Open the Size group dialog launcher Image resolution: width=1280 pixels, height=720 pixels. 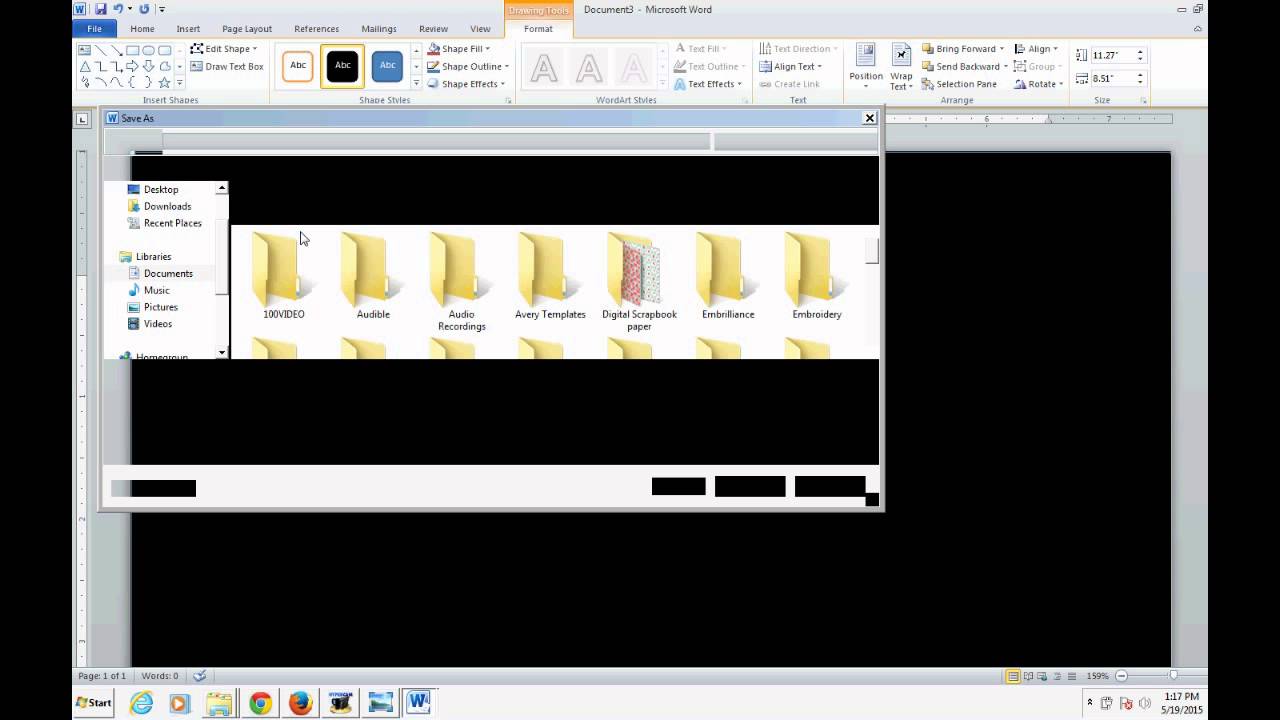[1144, 100]
